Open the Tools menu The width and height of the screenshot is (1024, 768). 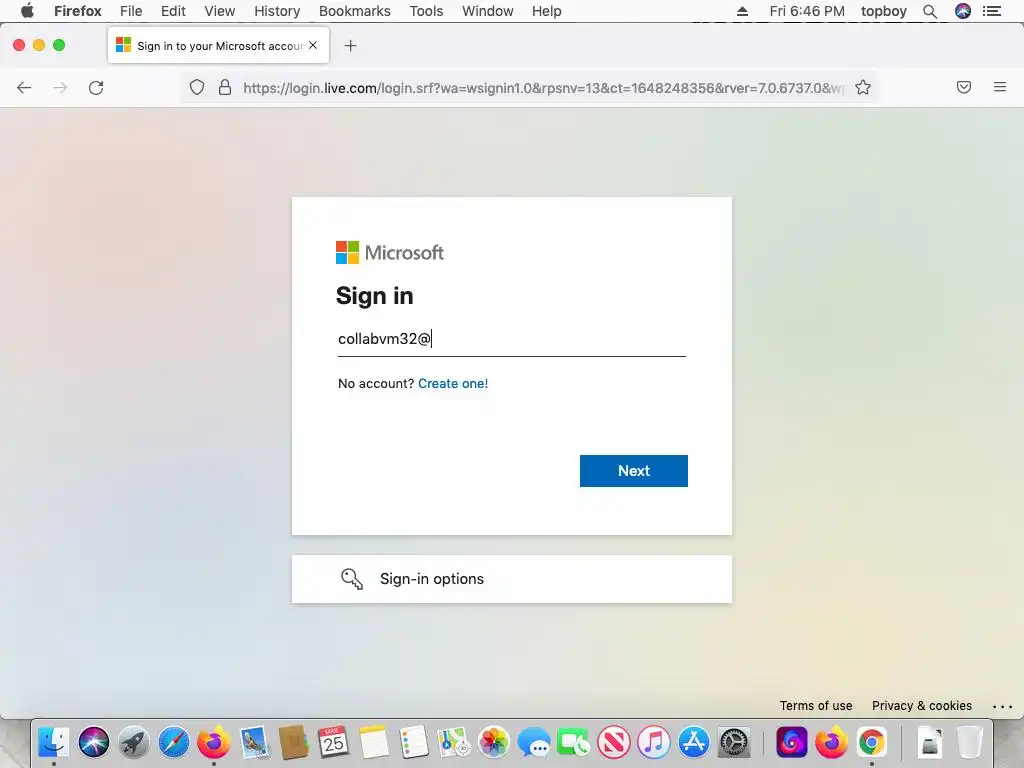coord(426,11)
